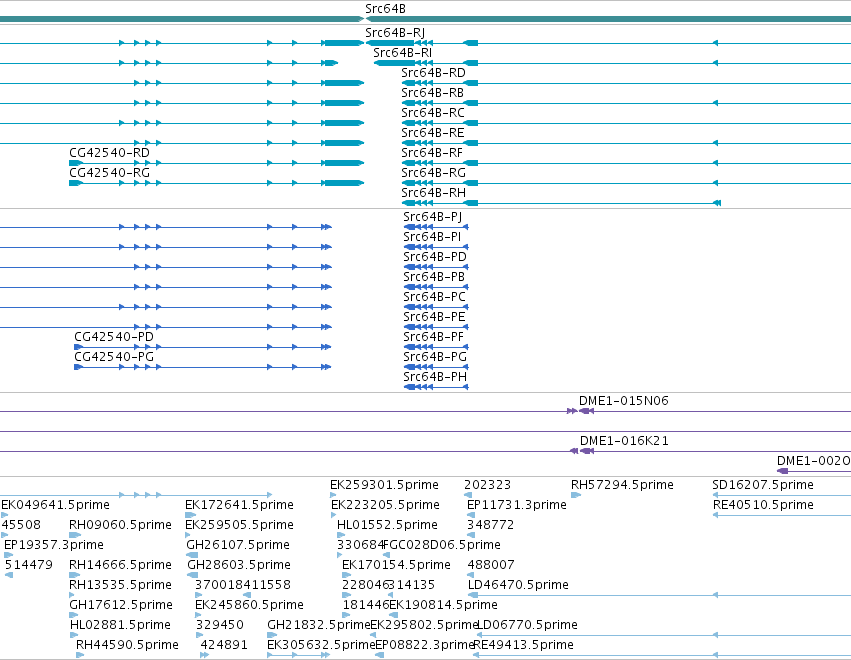Open the EK245860.5prime EST
Viewport: 851px width, 660px height.
(249, 605)
